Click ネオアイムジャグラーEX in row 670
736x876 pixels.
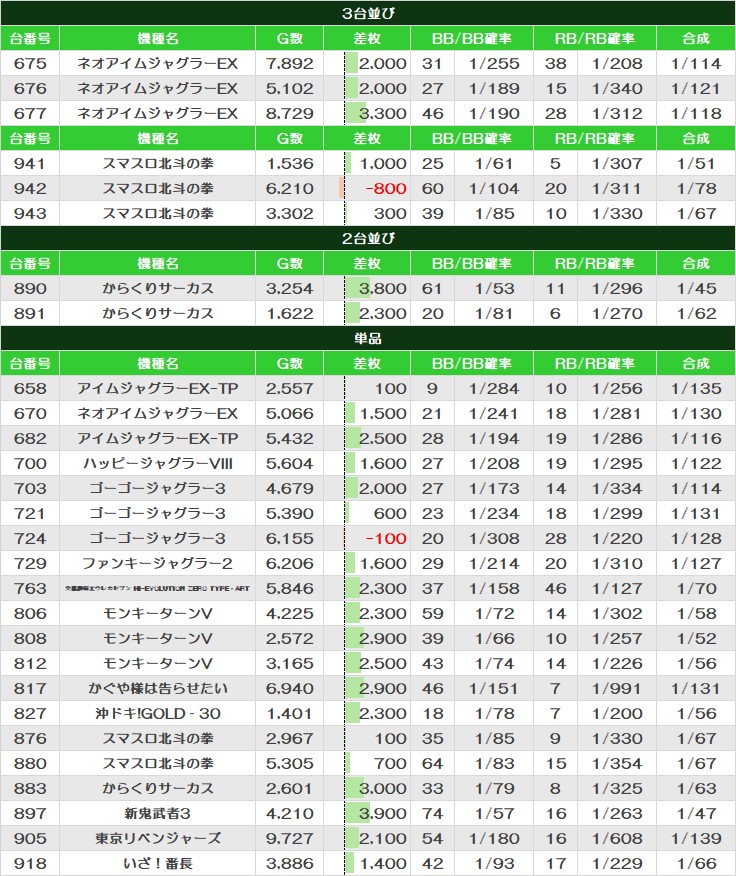[158, 413]
